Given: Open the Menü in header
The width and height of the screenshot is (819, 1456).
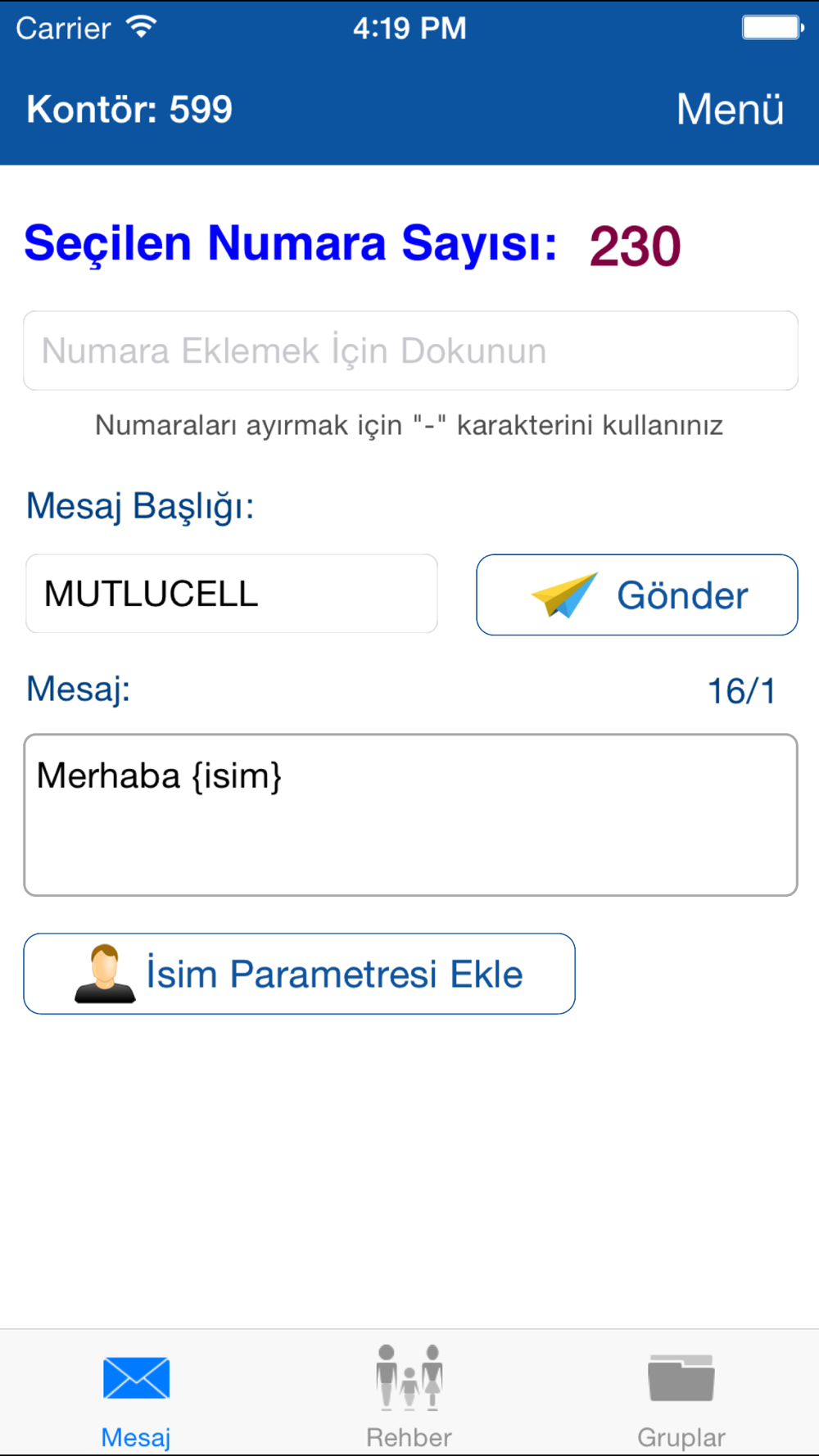Looking at the screenshot, I should [x=730, y=109].
